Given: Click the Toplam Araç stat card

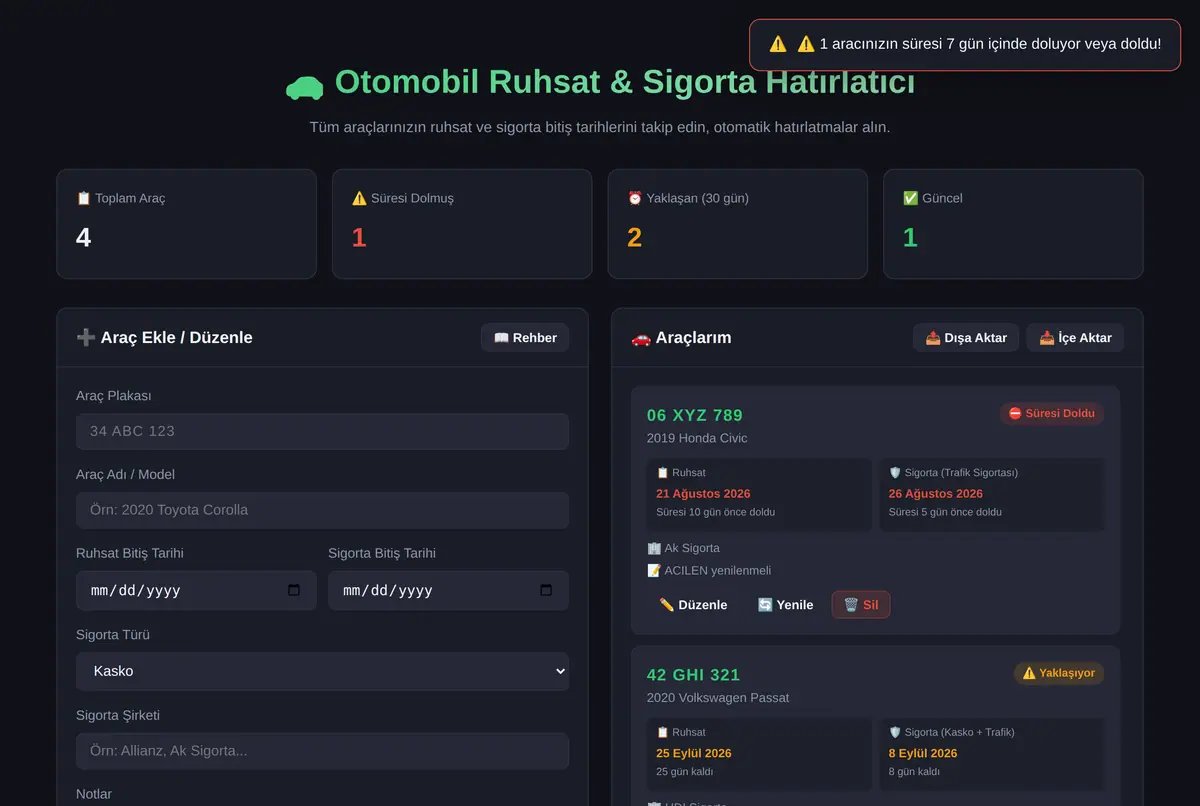Looking at the screenshot, I should click(x=186, y=224).
